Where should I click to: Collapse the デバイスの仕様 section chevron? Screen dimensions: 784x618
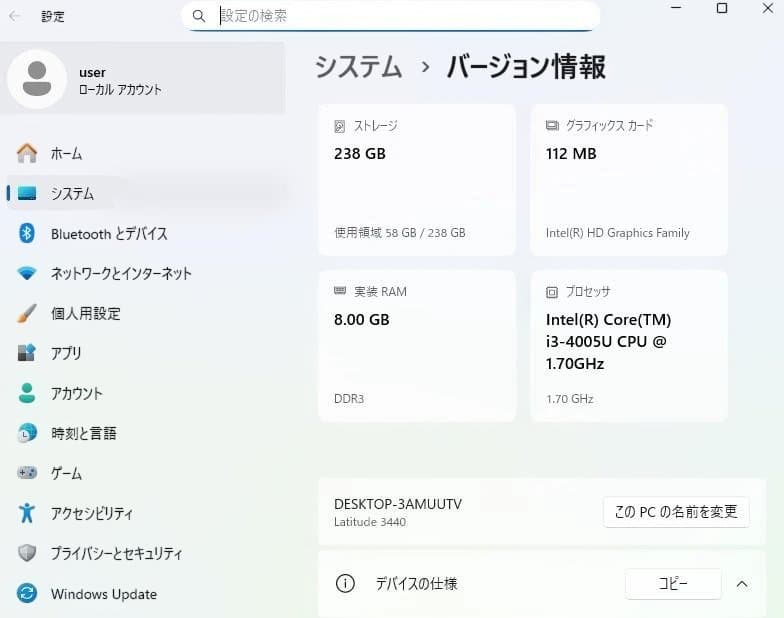[742, 584]
